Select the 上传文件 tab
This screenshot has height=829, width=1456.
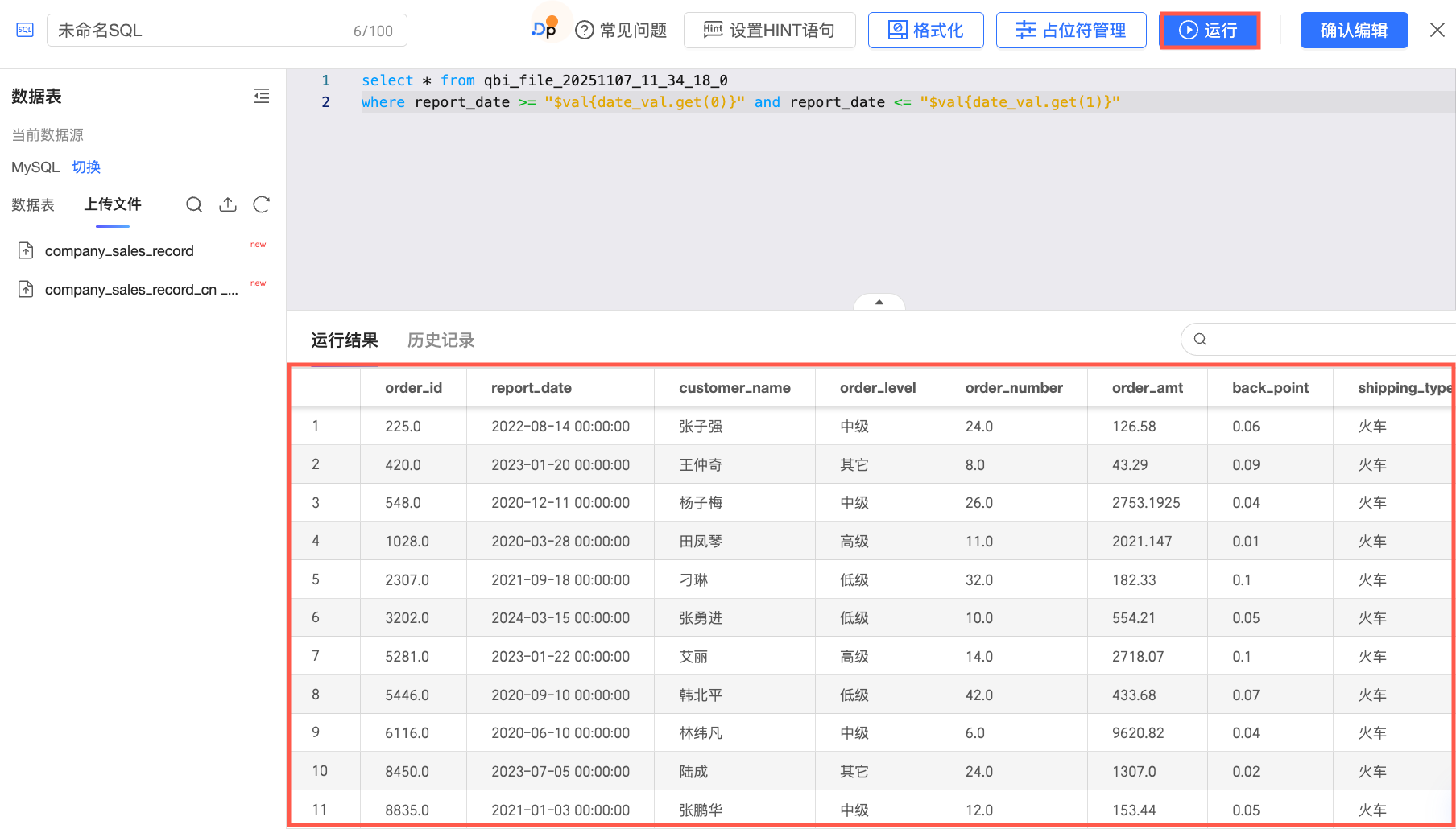pos(113,204)
